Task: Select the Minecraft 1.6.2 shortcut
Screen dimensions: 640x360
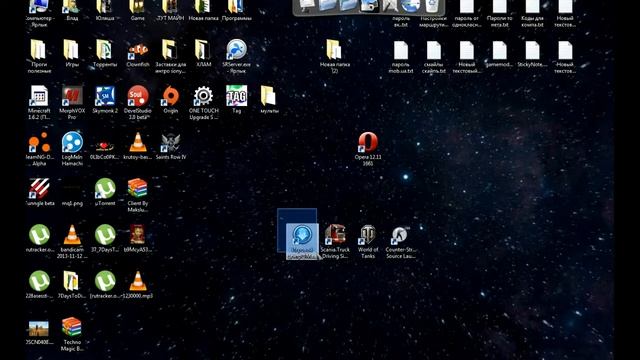Action: coord(39,96)
